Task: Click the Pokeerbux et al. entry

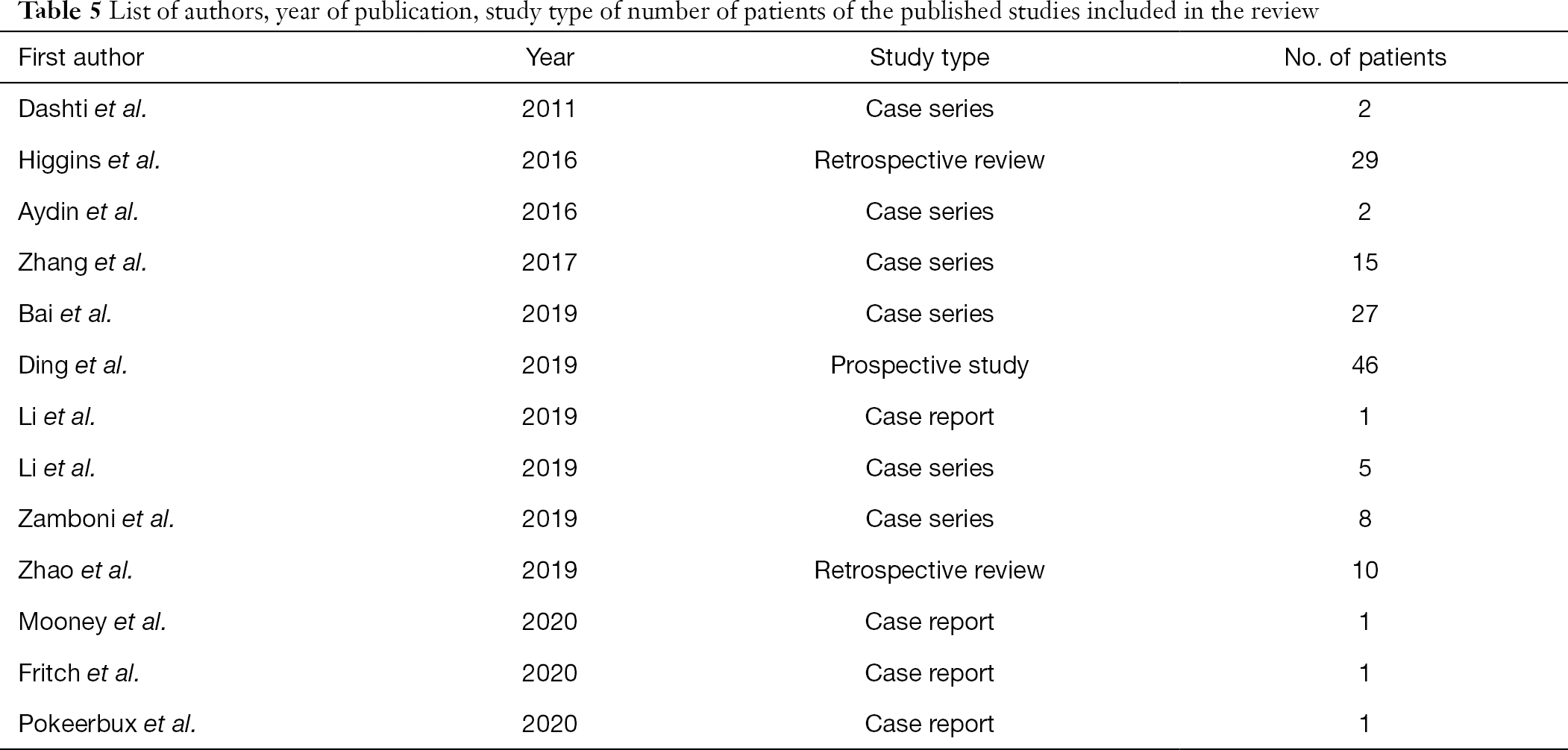Action: tap(107, 724)
